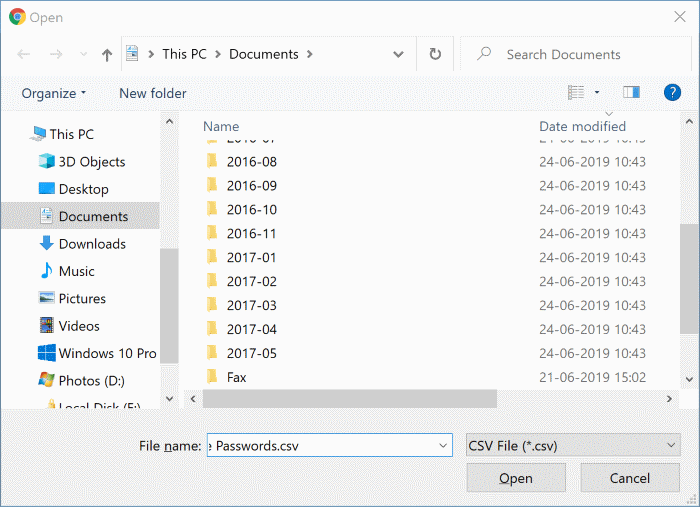
Task: Select the Fax folder
Action: pos(236,377)
